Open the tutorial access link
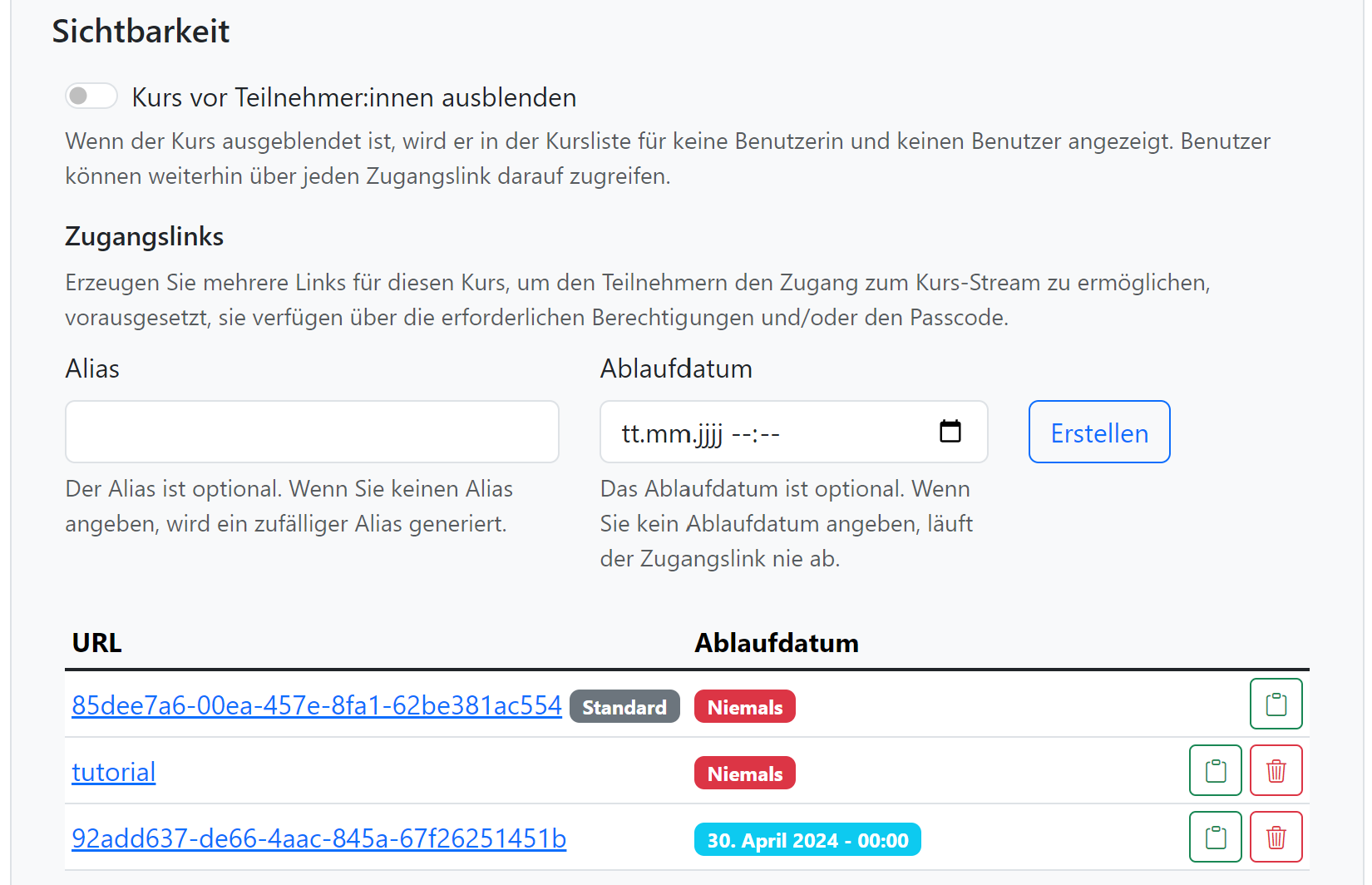Screen dimensions: 1372x885 pyautogui.click(x=114, y=772)
